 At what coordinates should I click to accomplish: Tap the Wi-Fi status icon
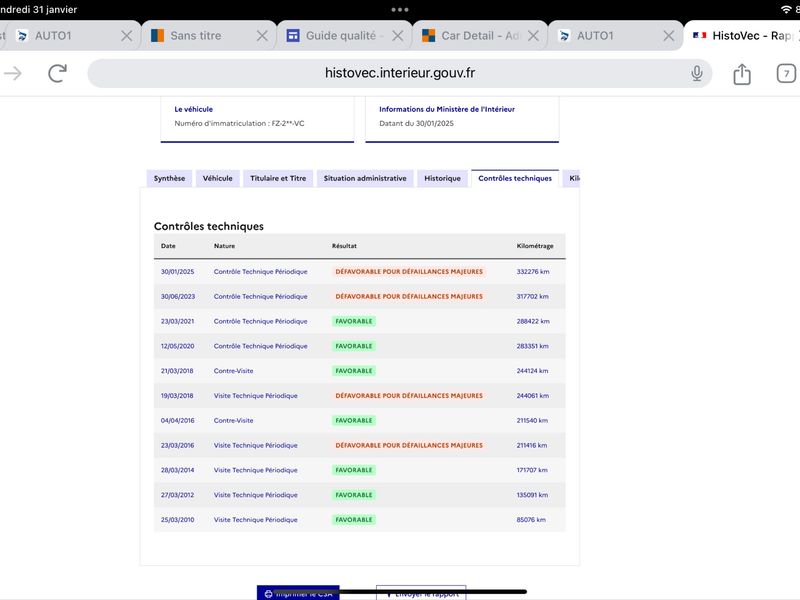click(x=786, y=9)
